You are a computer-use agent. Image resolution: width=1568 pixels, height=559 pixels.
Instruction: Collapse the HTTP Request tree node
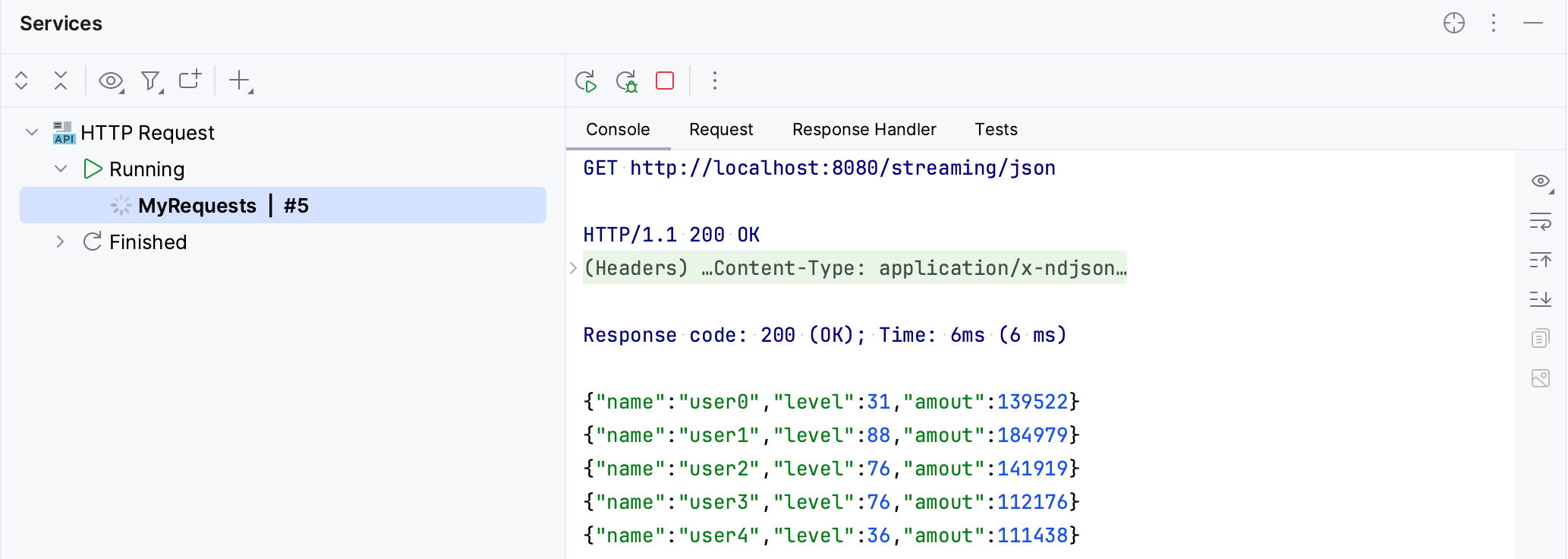pyautogui.click(x=32, y=132)
